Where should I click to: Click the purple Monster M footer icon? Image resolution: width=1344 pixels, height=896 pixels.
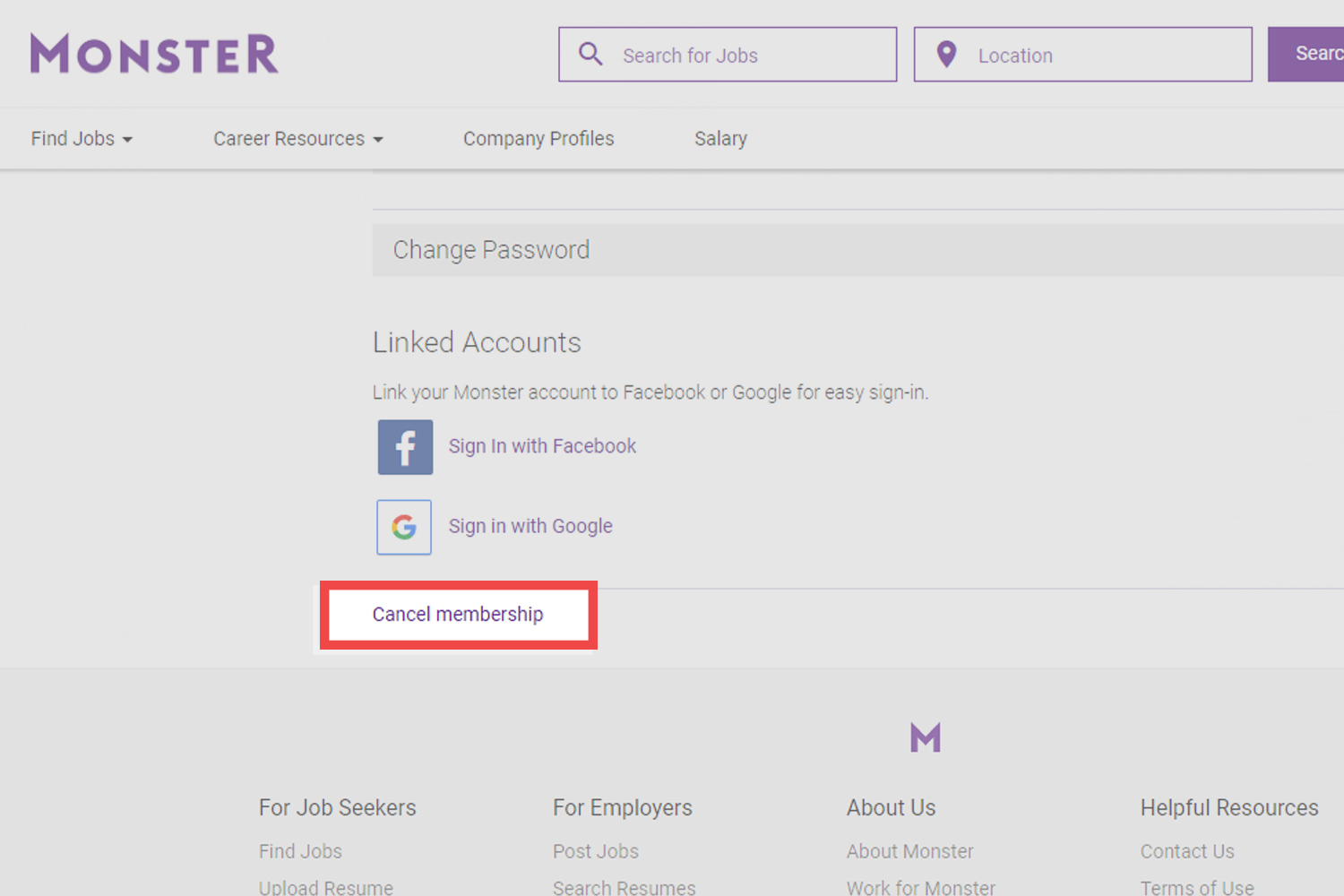tap(925, 737)
